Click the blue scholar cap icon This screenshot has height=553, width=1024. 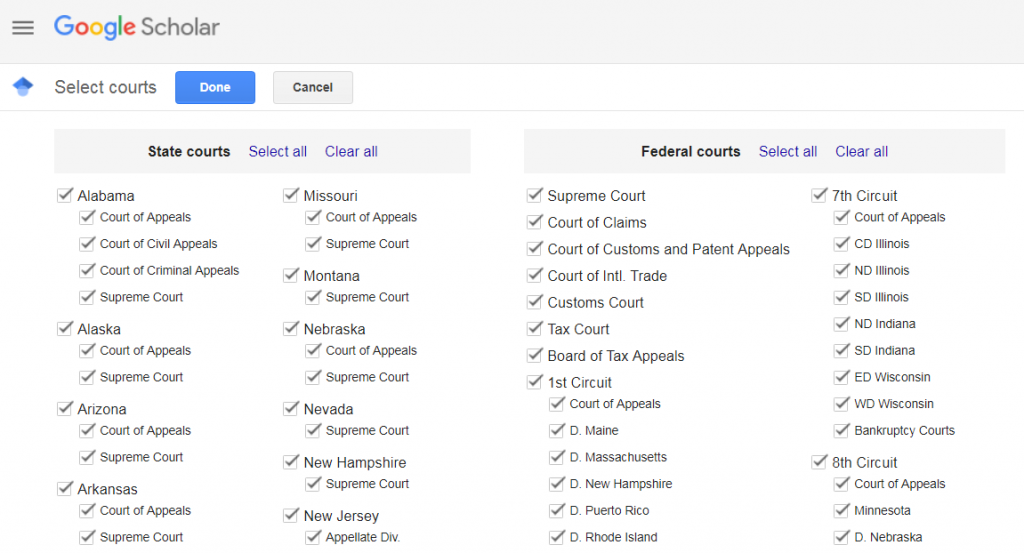point(23,86)
